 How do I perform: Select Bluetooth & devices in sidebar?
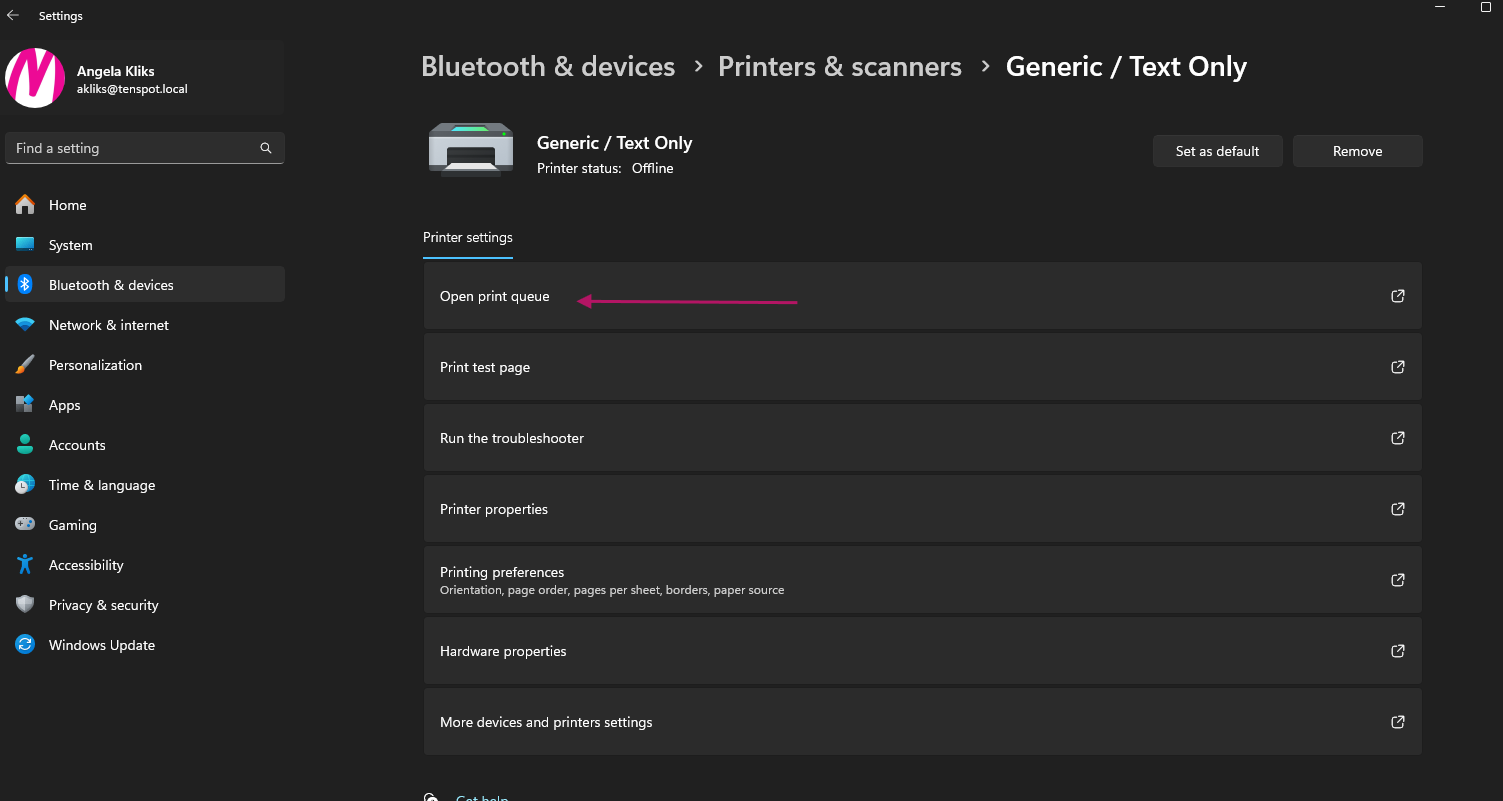coord(145,285)
